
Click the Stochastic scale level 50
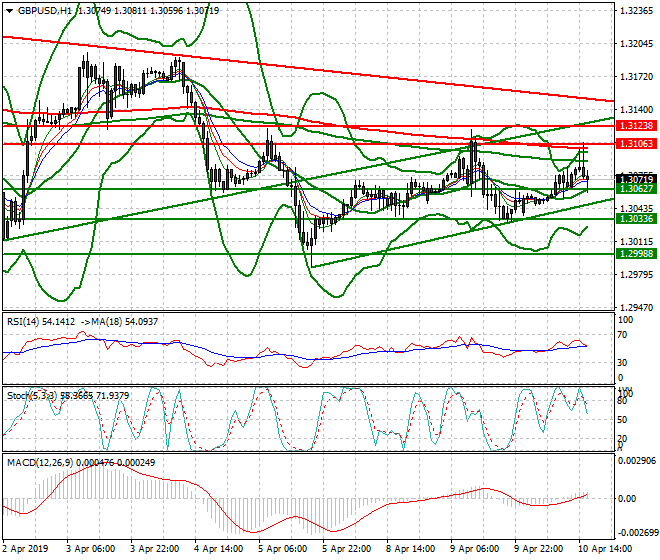point(623,420)
